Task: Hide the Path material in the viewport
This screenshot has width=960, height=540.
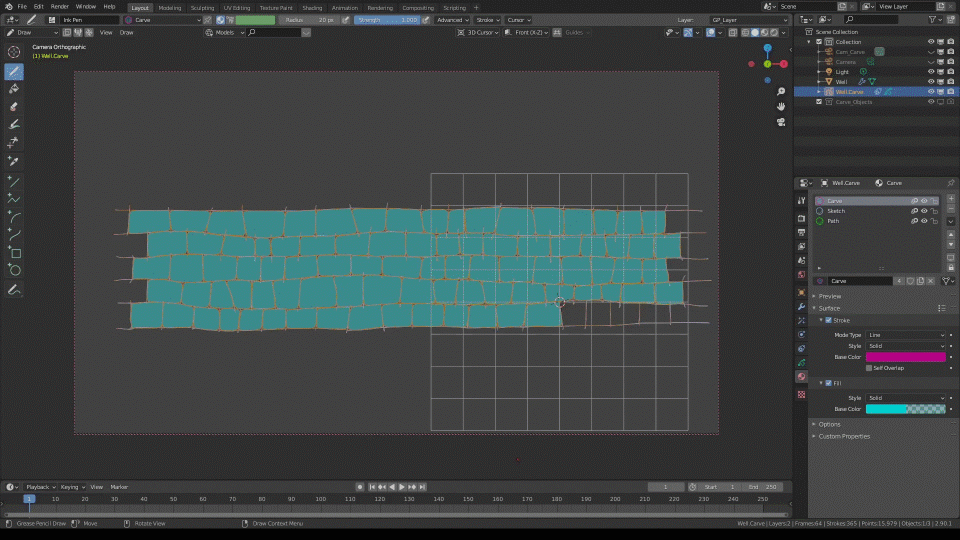Action: click(924, 221)
